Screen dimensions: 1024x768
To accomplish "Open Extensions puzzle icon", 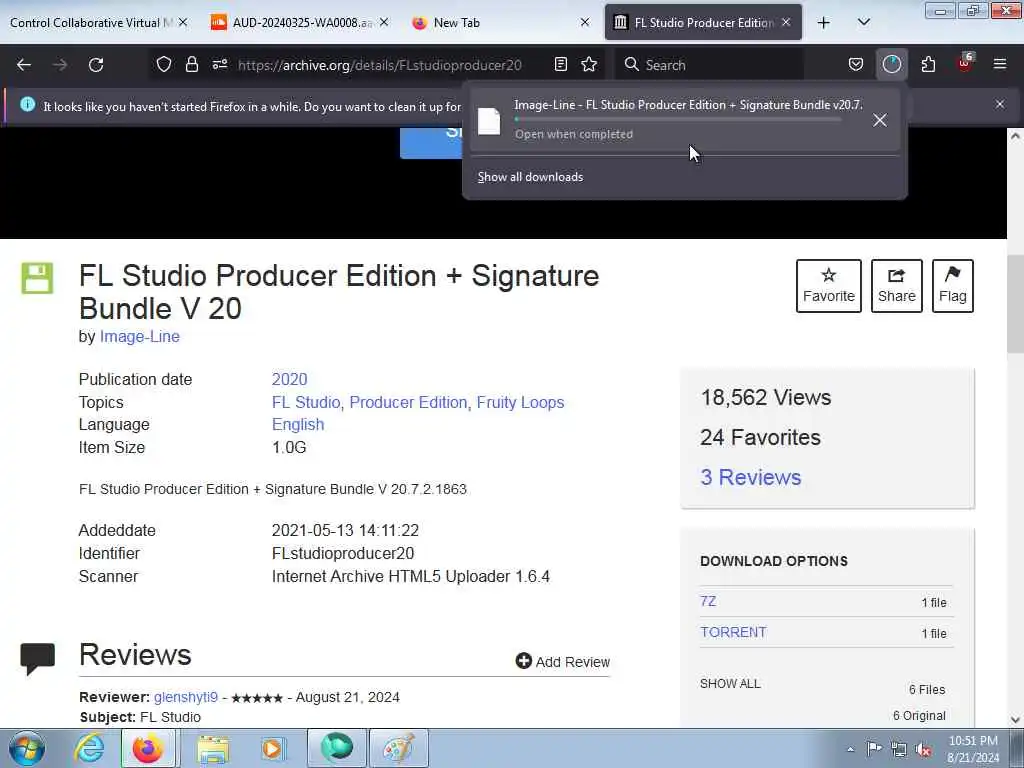I will click(x=928, y=64).
